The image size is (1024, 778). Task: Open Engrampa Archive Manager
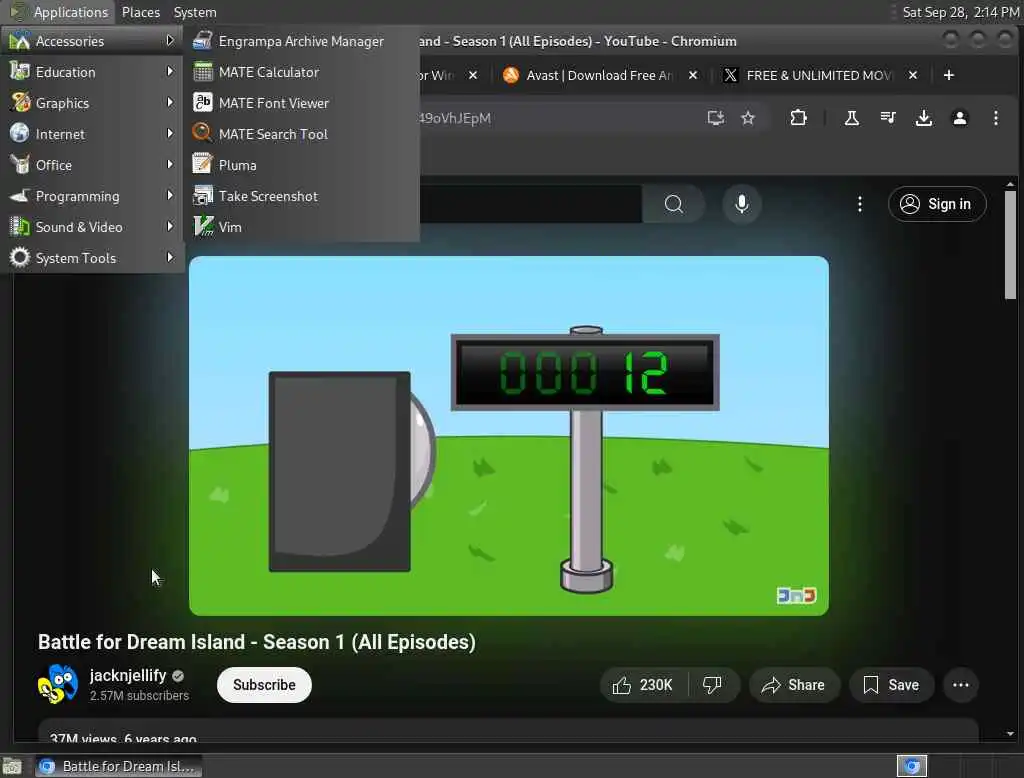coord(302,41)
